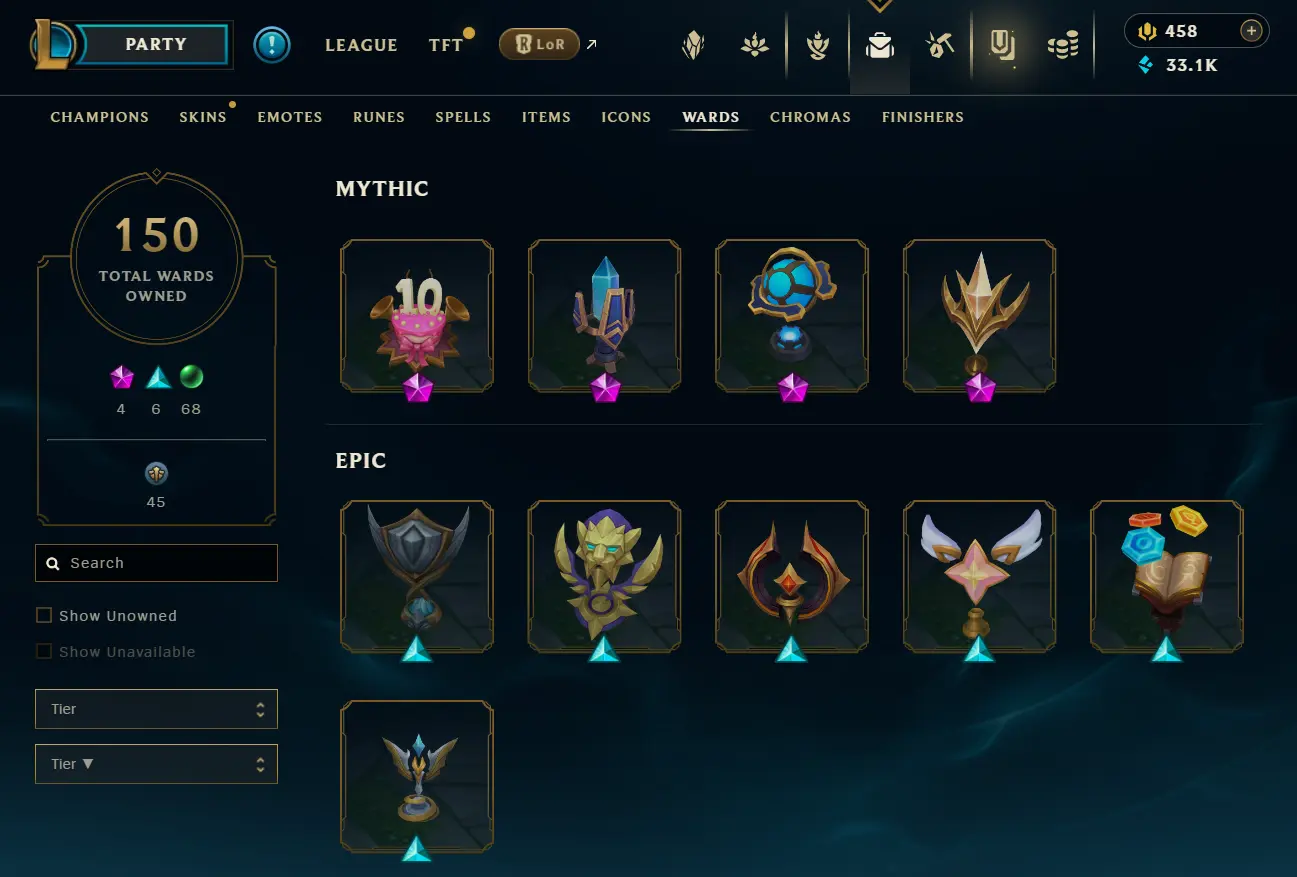
Task: Switch to the Skins tab
Action: [203, 117]
